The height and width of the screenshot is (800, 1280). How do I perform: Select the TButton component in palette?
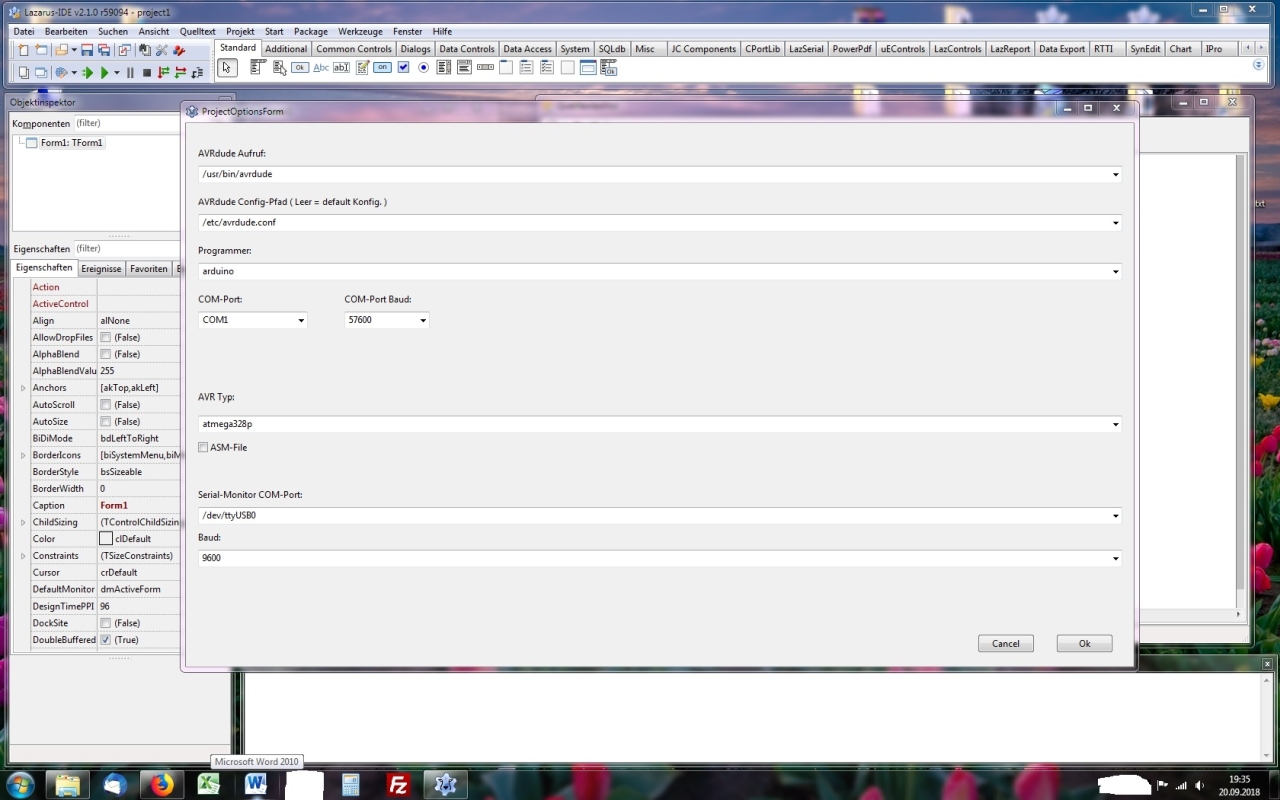coord(300,68)
